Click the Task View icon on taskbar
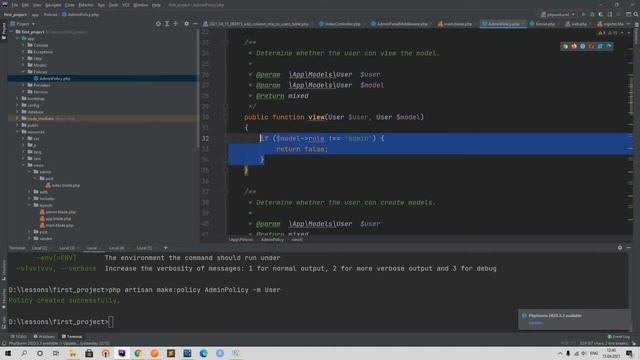 (56, 353)
